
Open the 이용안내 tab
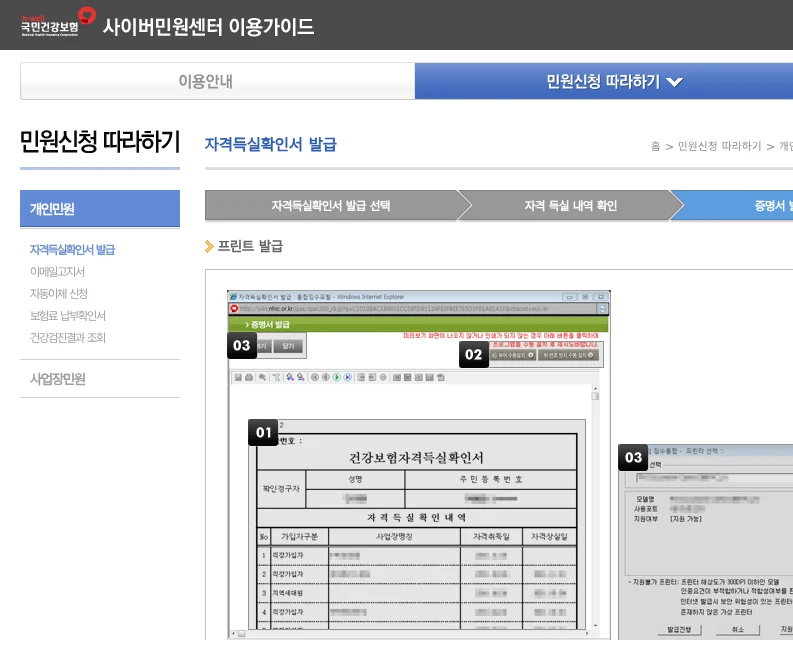tap(217, 81)
